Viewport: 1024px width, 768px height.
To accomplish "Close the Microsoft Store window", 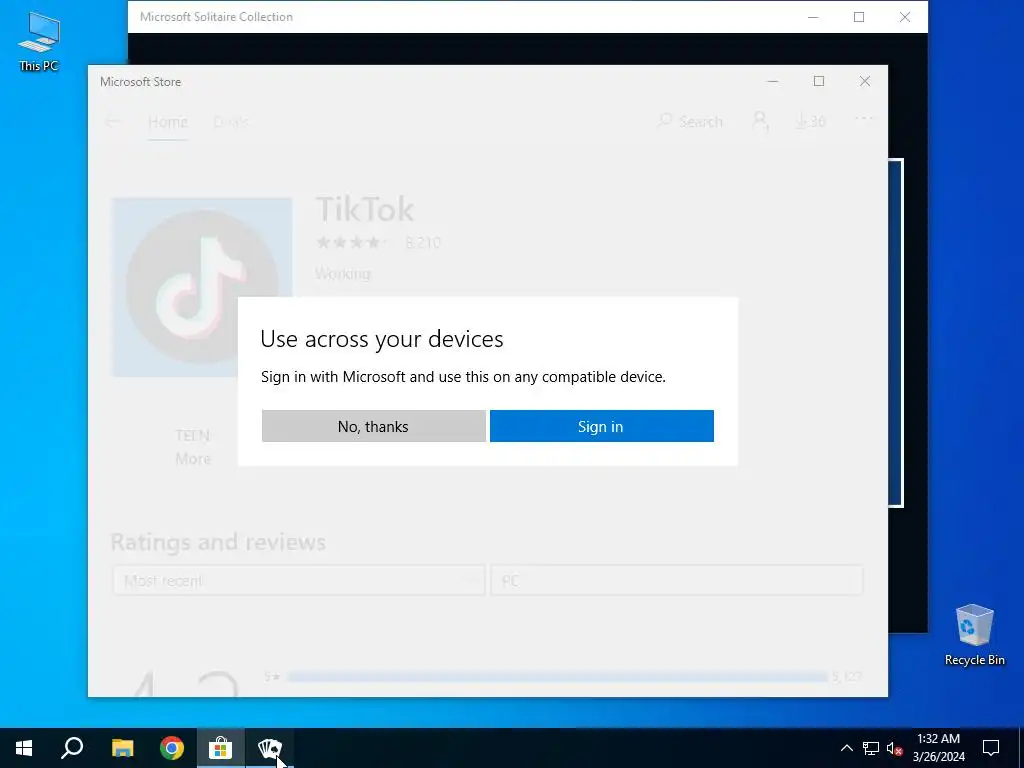I will pyautogui.click(x=865, y=82).
